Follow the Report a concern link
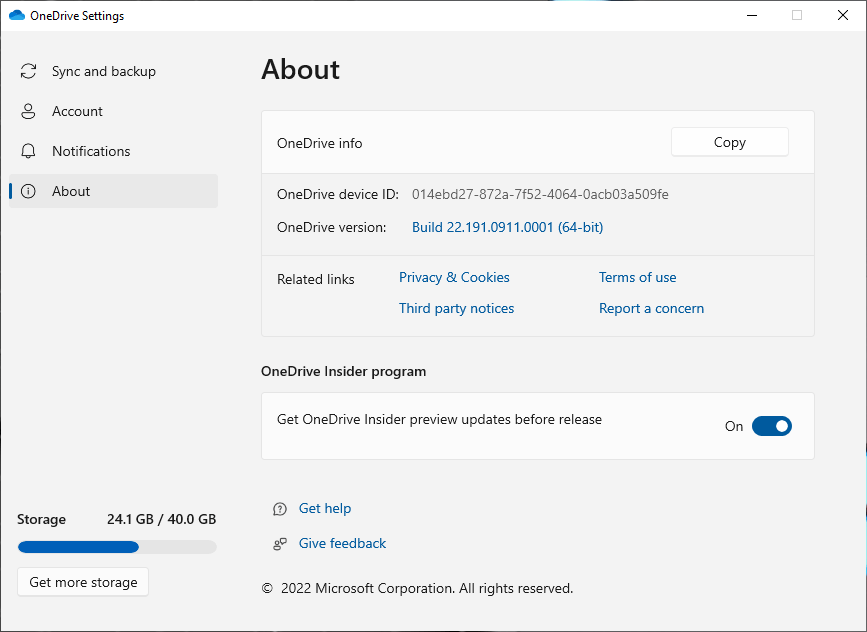This screenshot has height=632, width=867. click(x=651, y=309)
